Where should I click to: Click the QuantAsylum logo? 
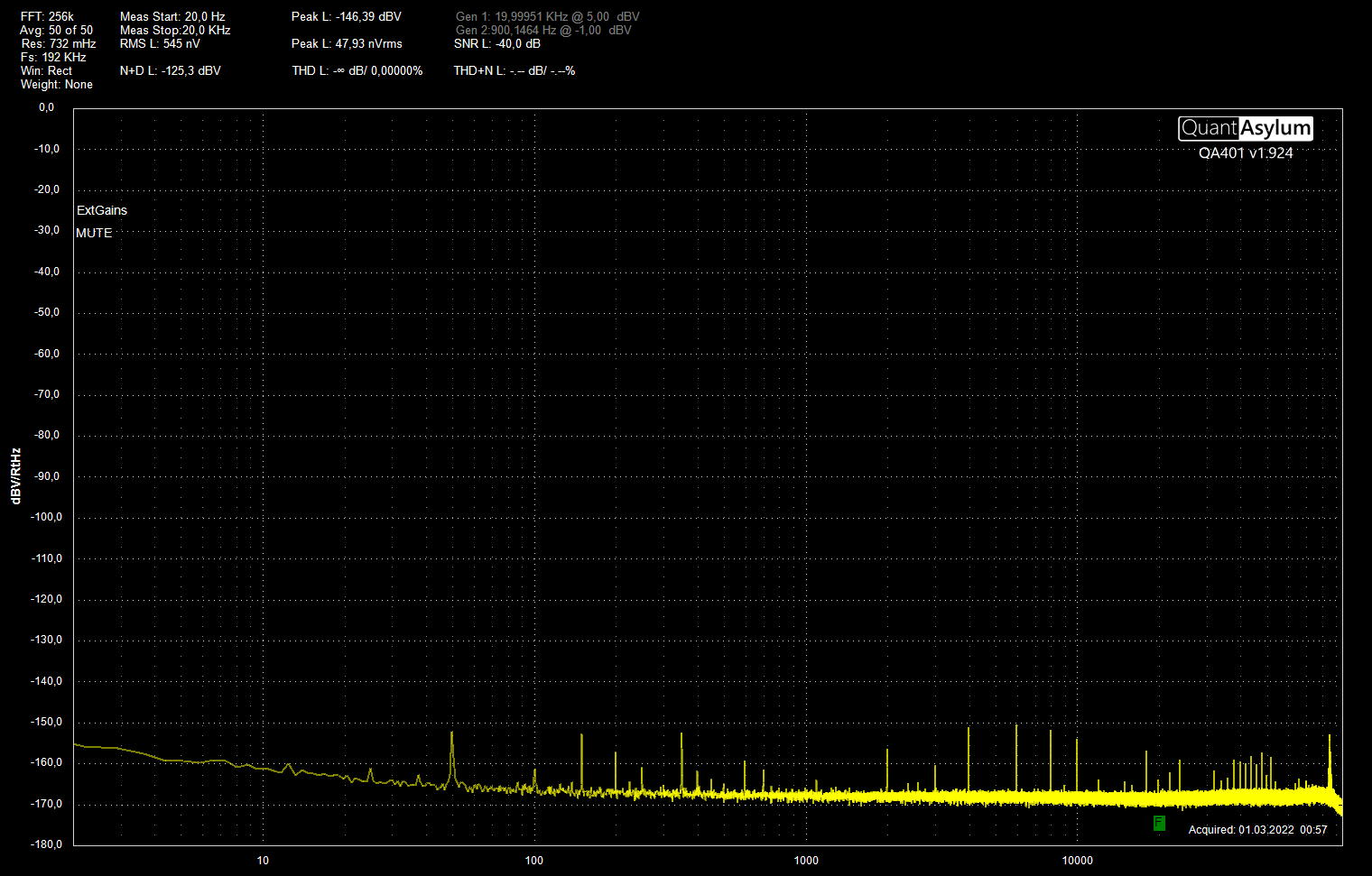(1246, 128)
